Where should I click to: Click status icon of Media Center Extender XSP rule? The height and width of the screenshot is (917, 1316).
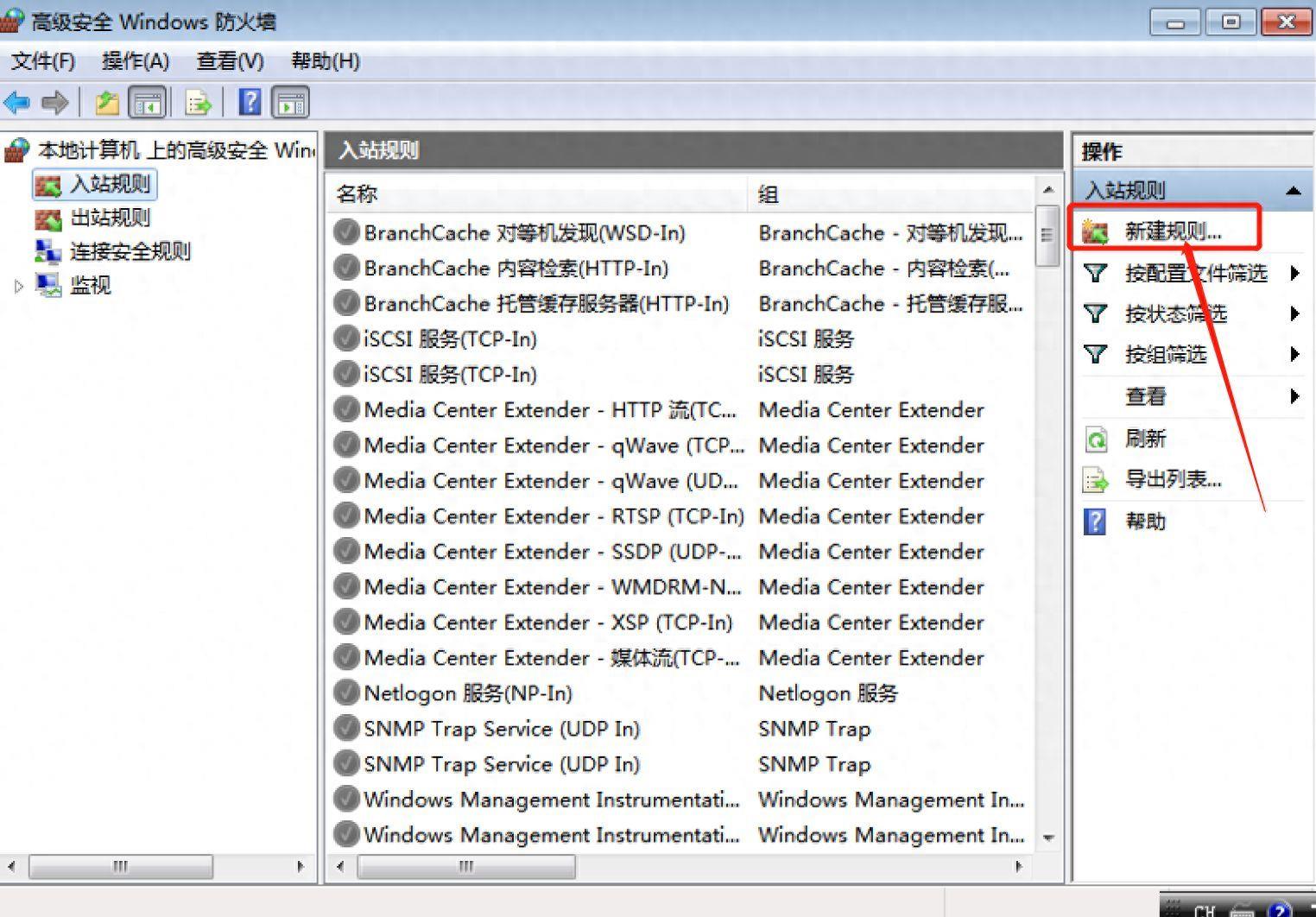pyautogui.click(x=346, y=622)
